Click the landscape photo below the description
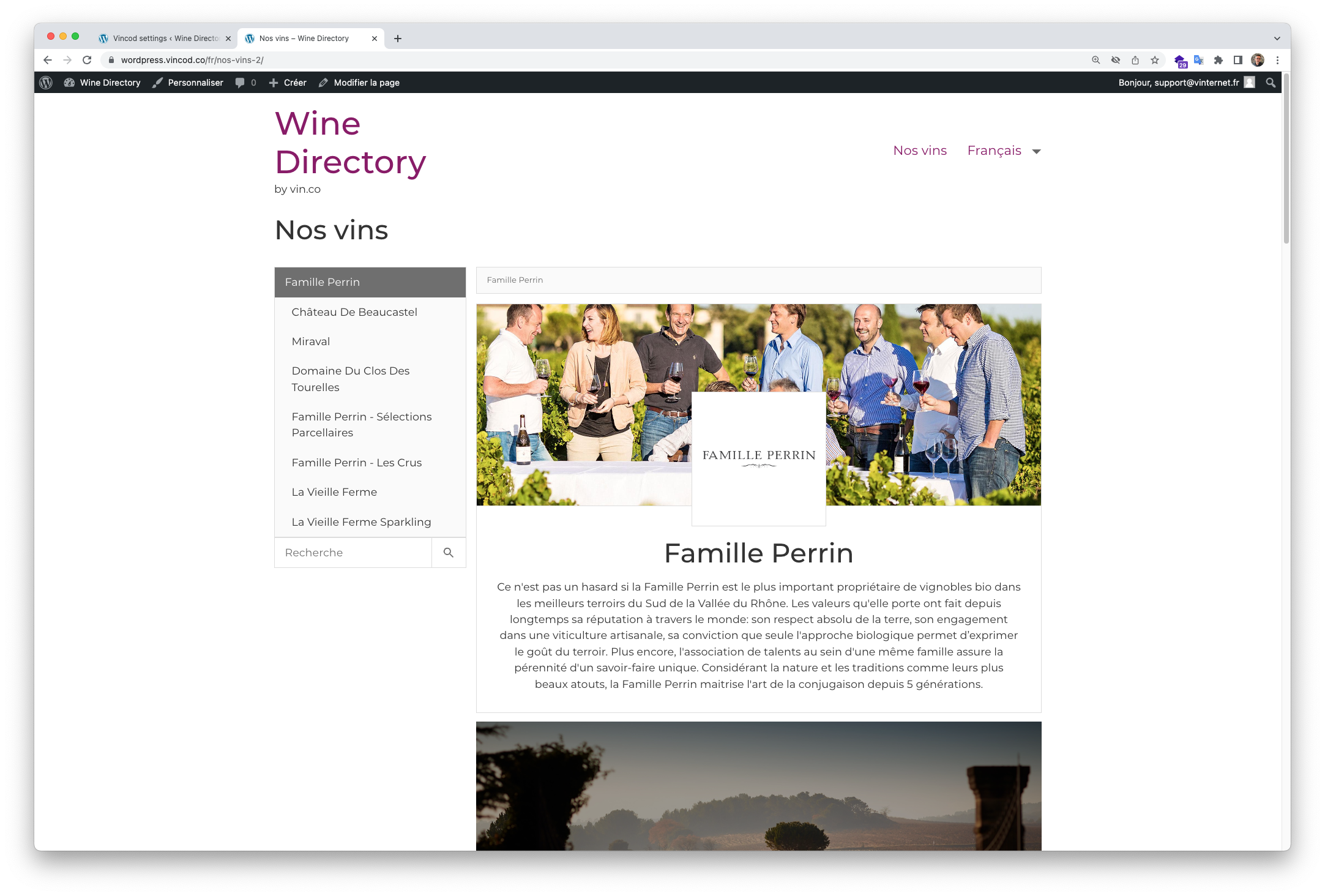 coord(759,786)
